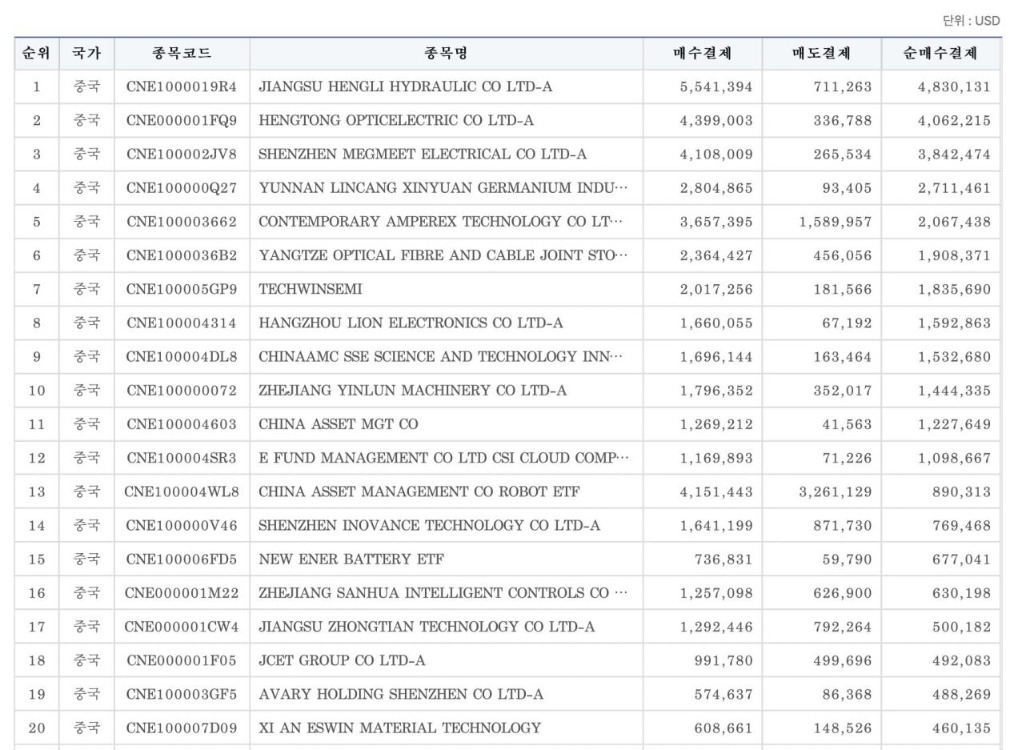Click net buy value 460,135
This screenshot has height=750, width=1014.
pyautogui.click(x=962, y=728)
